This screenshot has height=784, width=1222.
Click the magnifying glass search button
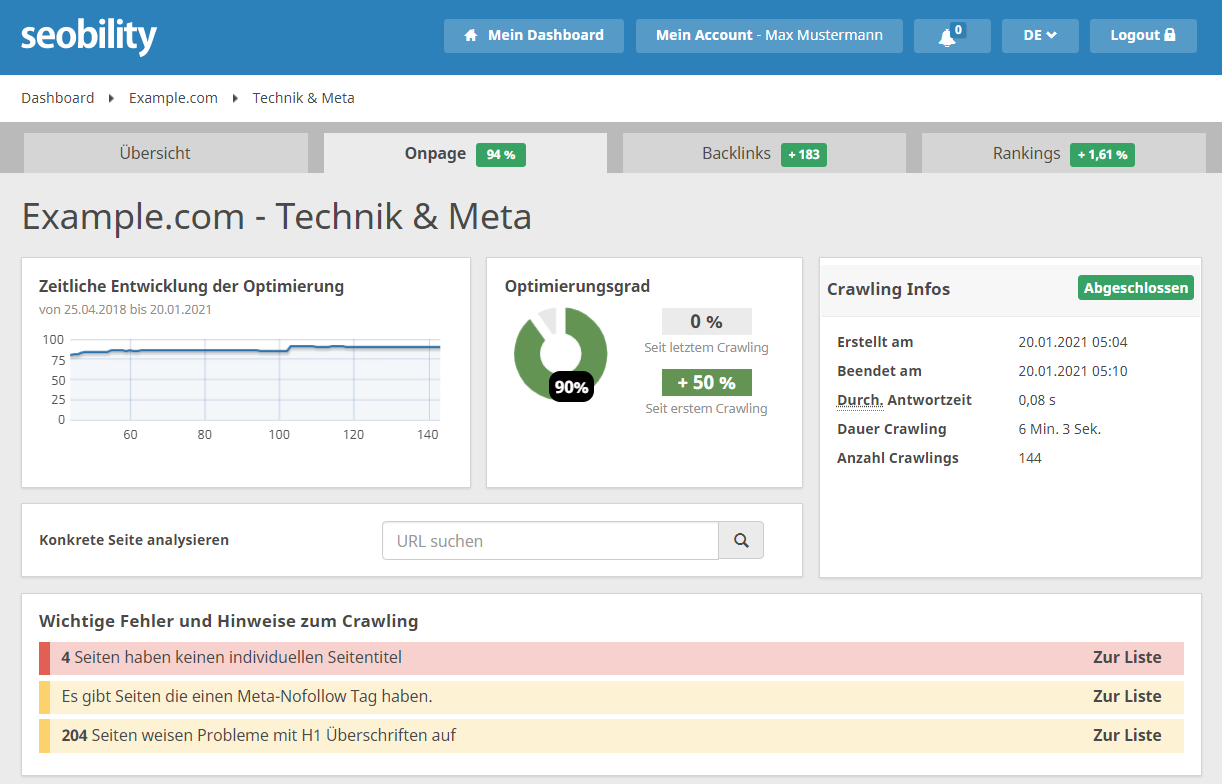tap(741, 540)
